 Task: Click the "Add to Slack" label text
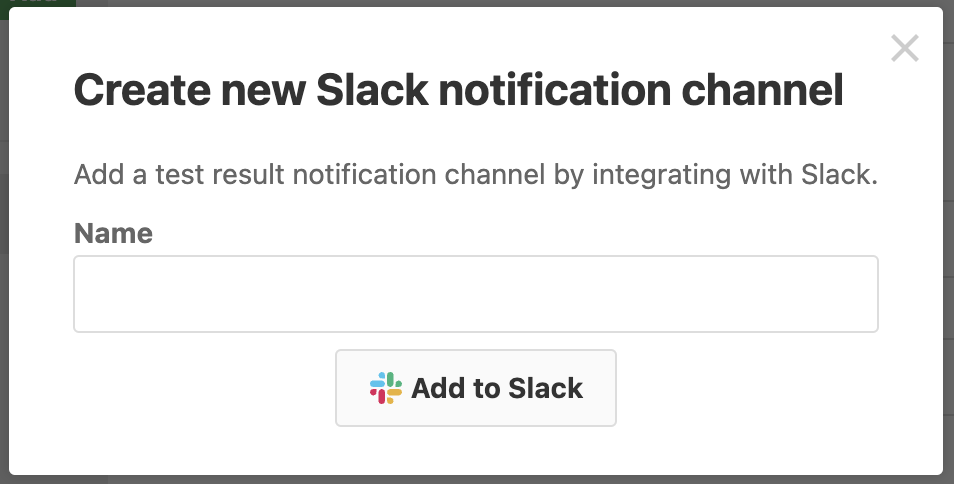pyautogui.click(x=497, y=389)
